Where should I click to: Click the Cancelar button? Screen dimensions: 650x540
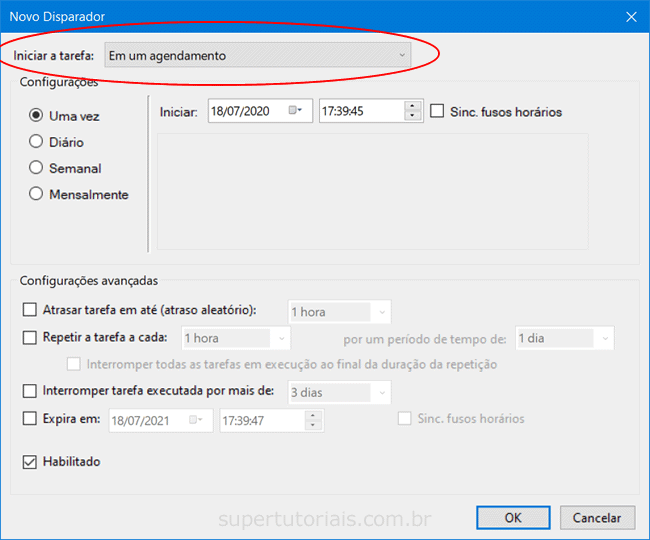click(597, 517)
